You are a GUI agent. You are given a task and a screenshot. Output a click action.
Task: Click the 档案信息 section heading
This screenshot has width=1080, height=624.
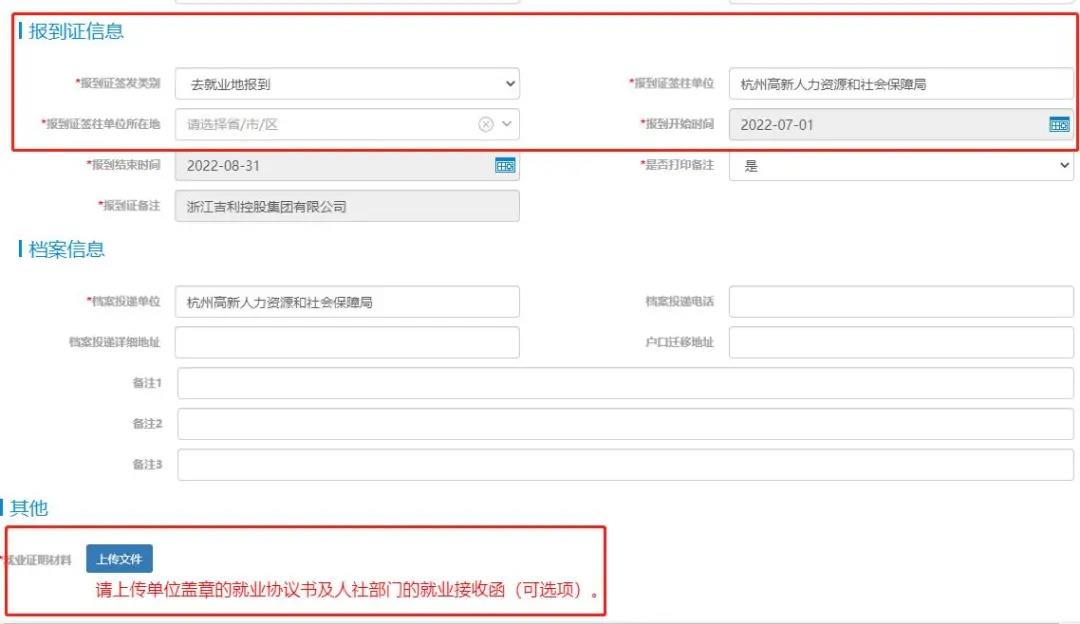[x=66, y=250]
